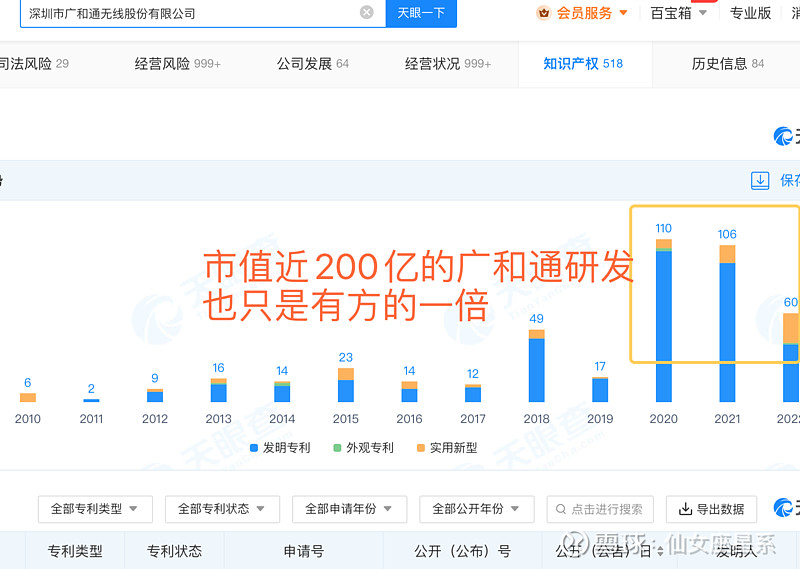This screenshot has height=569, width=800.
Task: Click the magnifier icon in patent search
Action: coord(561,509)
